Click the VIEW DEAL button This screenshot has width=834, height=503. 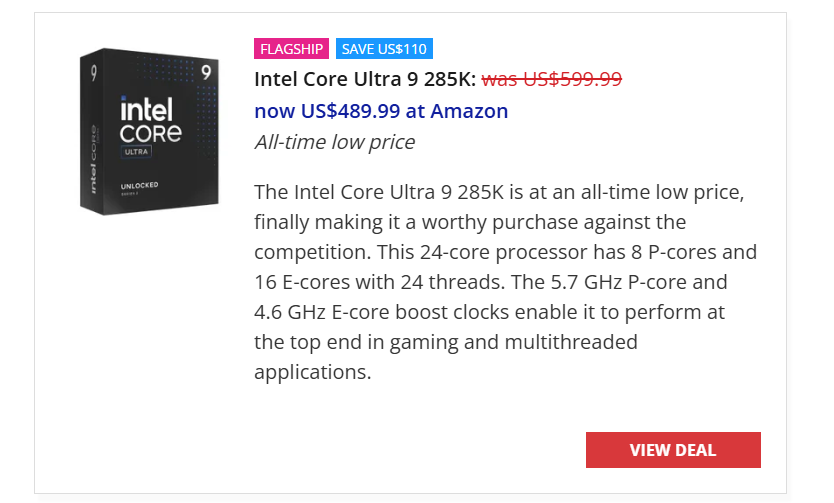673,450
